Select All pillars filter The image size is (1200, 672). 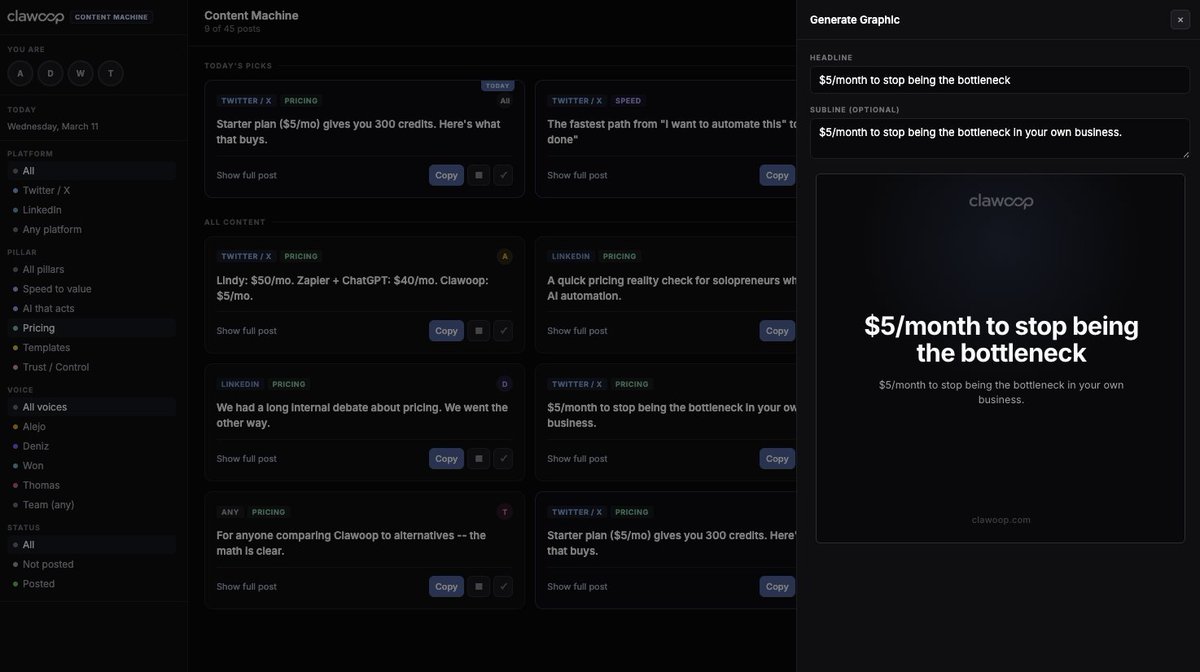92,269
